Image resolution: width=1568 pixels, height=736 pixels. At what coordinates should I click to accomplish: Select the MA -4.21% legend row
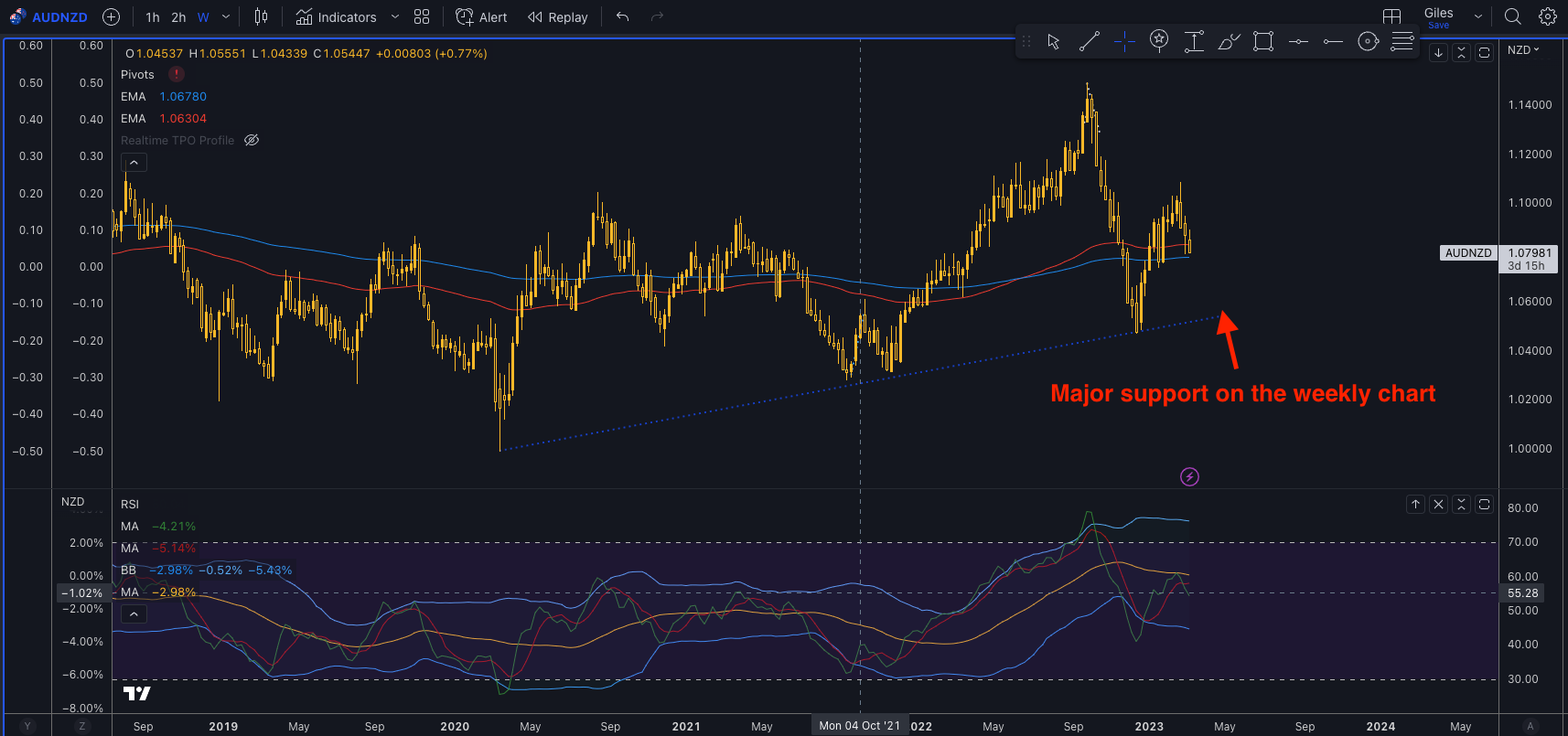click(158, 526)
